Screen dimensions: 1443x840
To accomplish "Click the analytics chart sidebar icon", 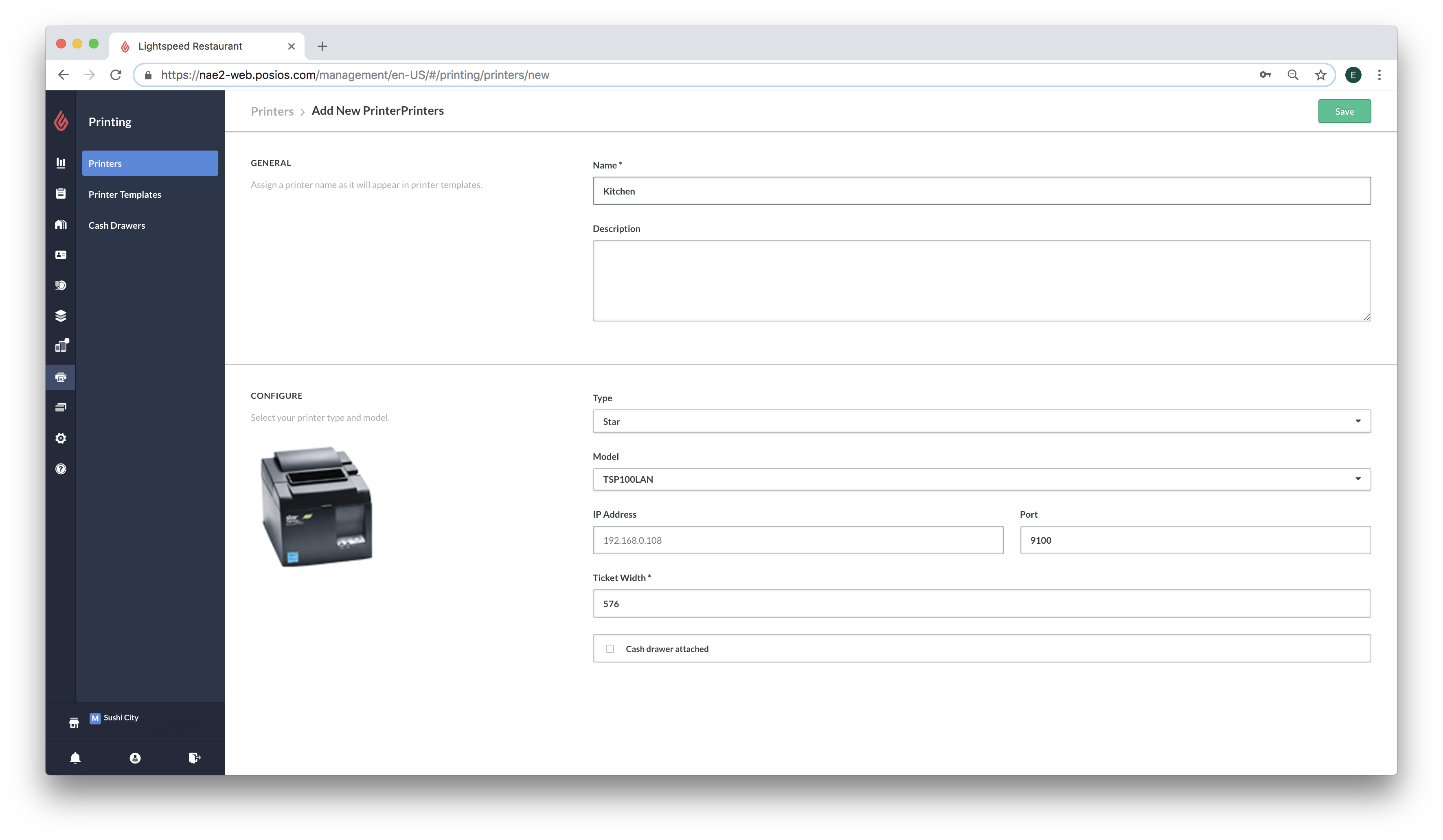I will click(61, 163).
